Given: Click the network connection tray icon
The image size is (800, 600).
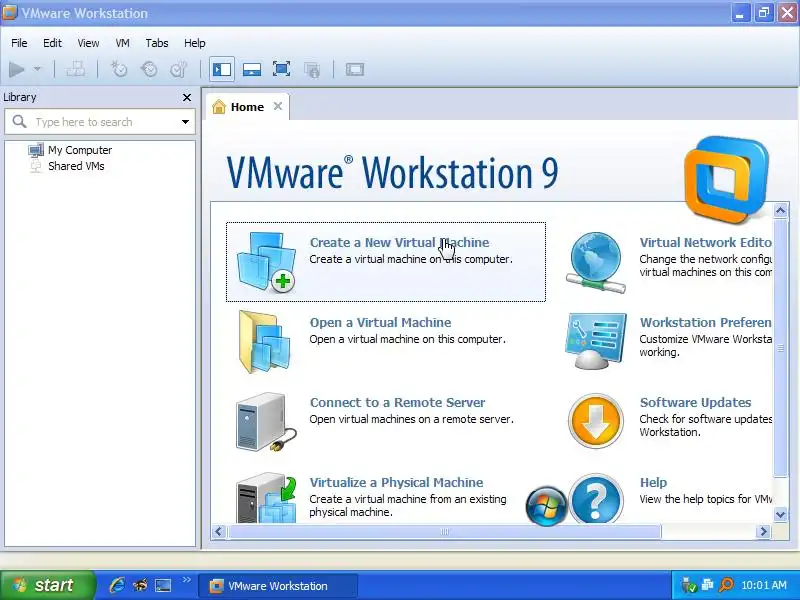Looking at the screenshot, I should coord(707,585).
